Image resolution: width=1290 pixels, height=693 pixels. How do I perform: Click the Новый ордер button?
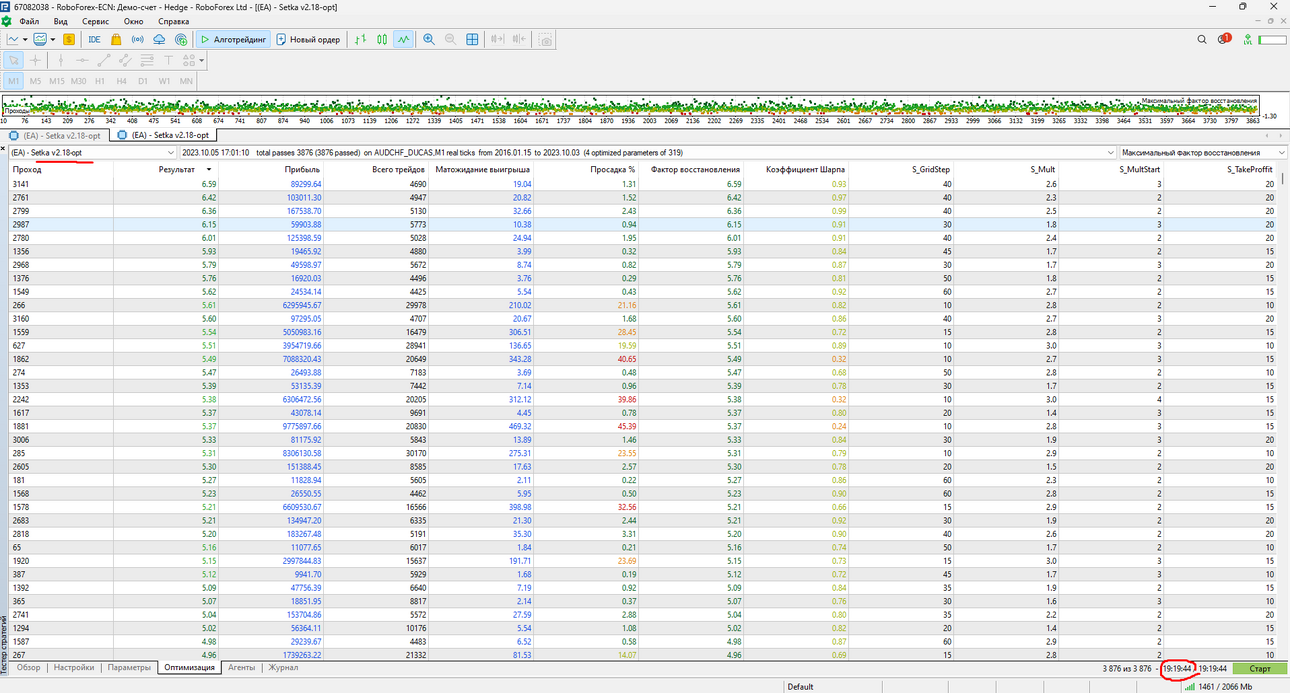point(309,40)
